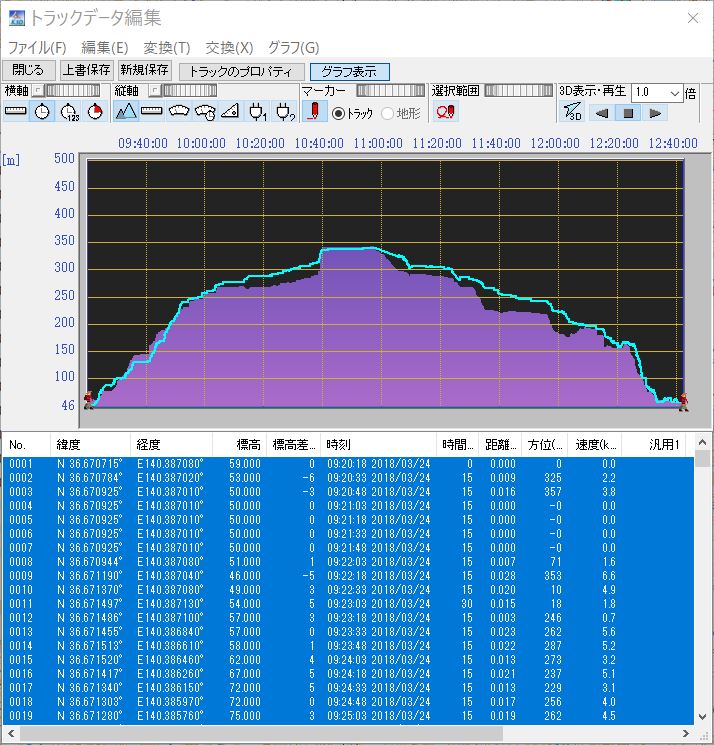Click the forward play arrow button
This screenshot has width=714, height=745.
655,113
